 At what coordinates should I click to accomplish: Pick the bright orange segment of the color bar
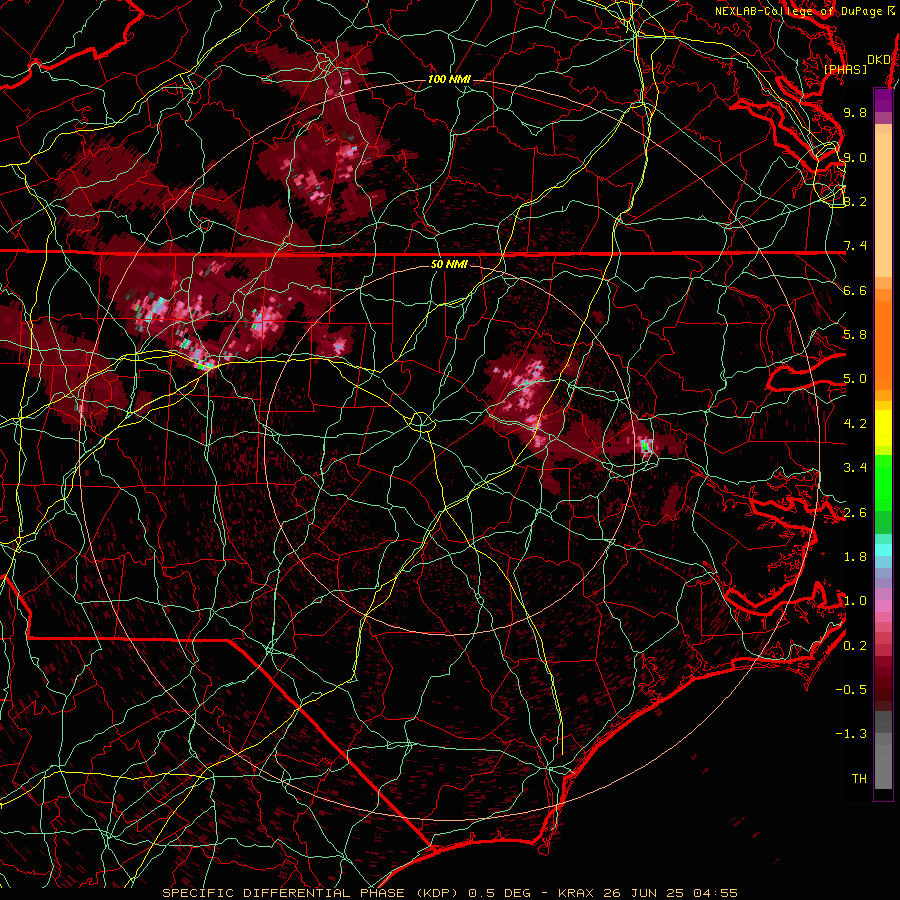pos(883,344)
